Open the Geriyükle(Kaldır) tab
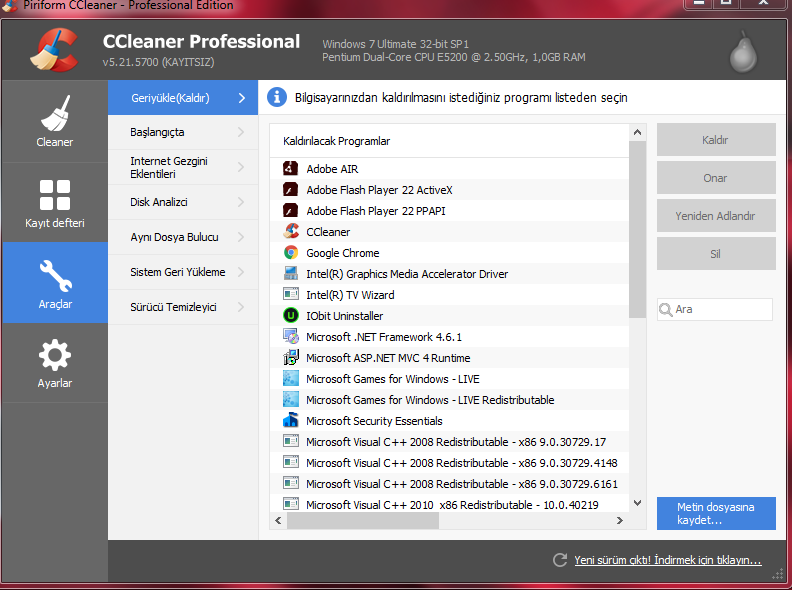792x590 pixels. 183,97
